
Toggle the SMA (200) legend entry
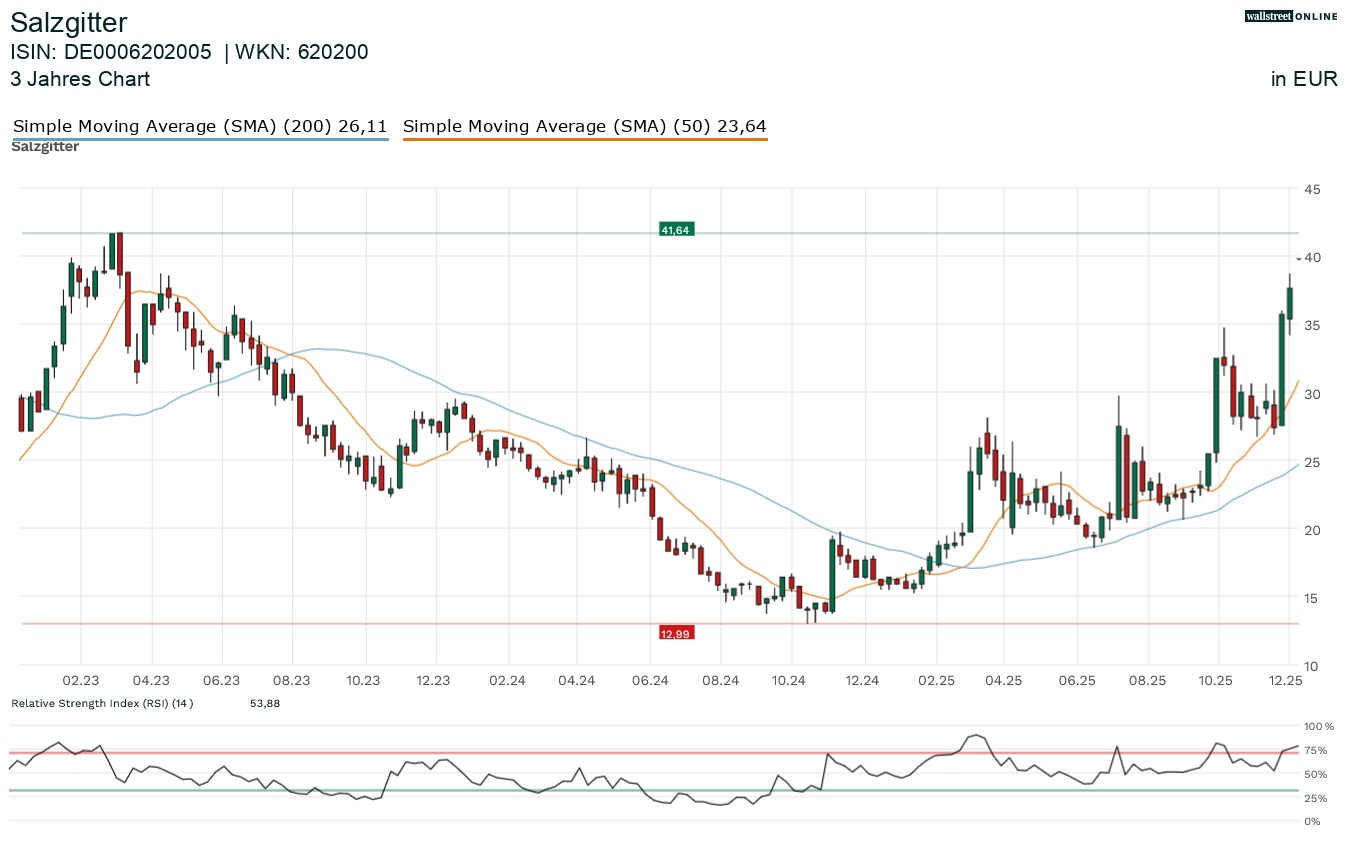200,126
